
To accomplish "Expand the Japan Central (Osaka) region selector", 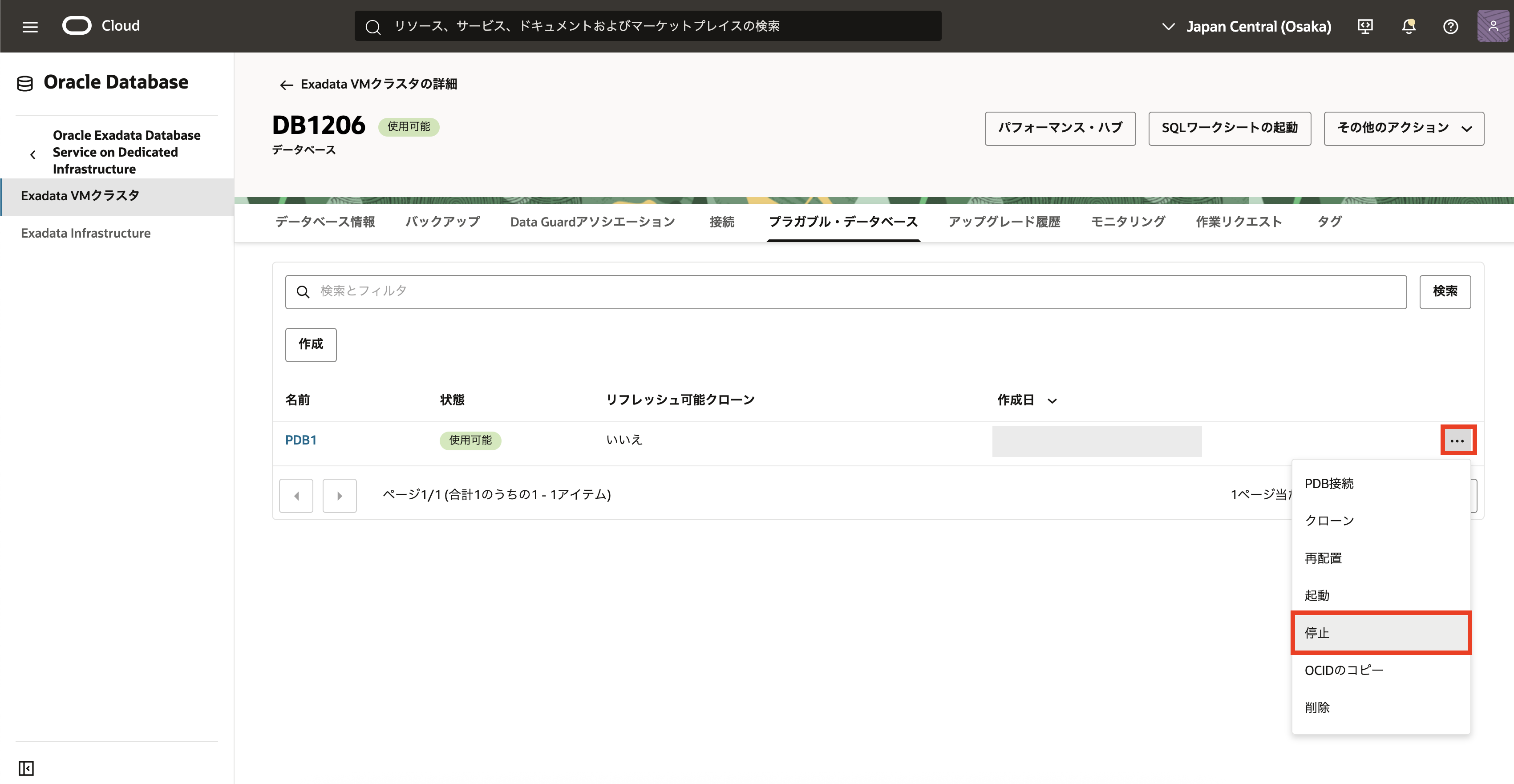I will click(1247, 26).
